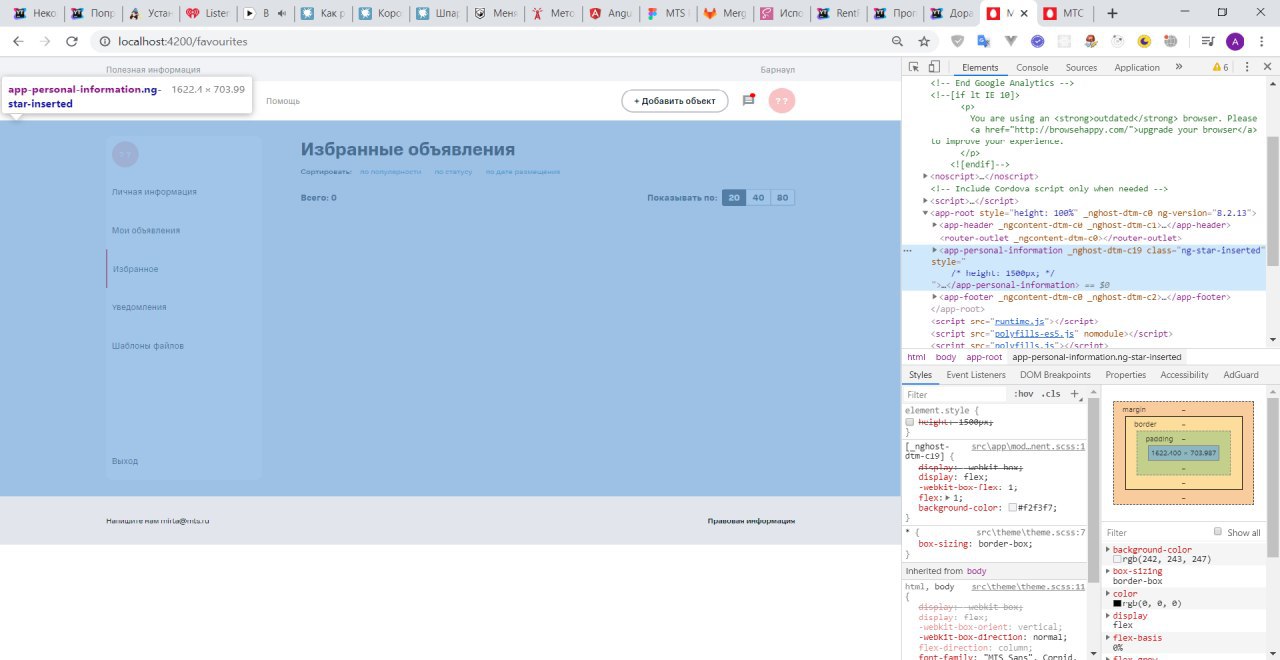Image resolution: width=1280 pixels, height=660 pixels.
Task: Expand the computed background-color property
Action: (1108, 550)
